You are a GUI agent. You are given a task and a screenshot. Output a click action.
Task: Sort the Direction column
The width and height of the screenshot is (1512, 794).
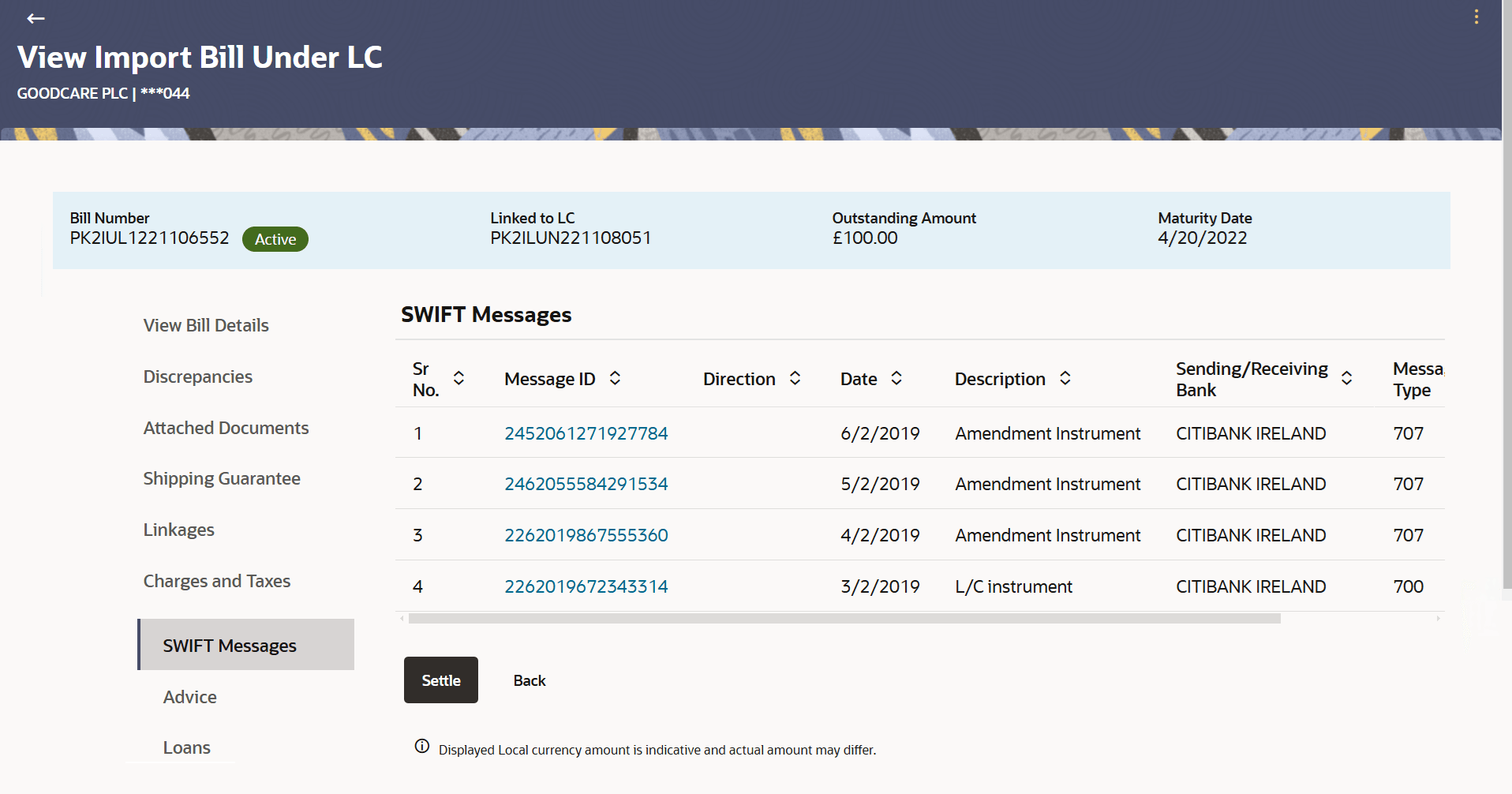795,378
